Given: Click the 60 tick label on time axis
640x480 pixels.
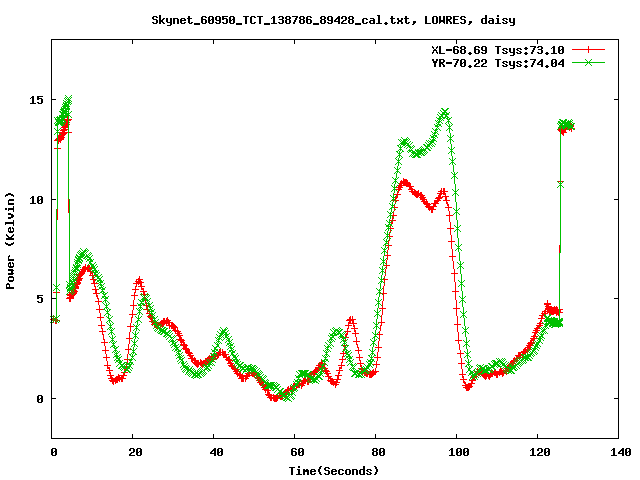Looking at the screenshot, I should 296,452.
